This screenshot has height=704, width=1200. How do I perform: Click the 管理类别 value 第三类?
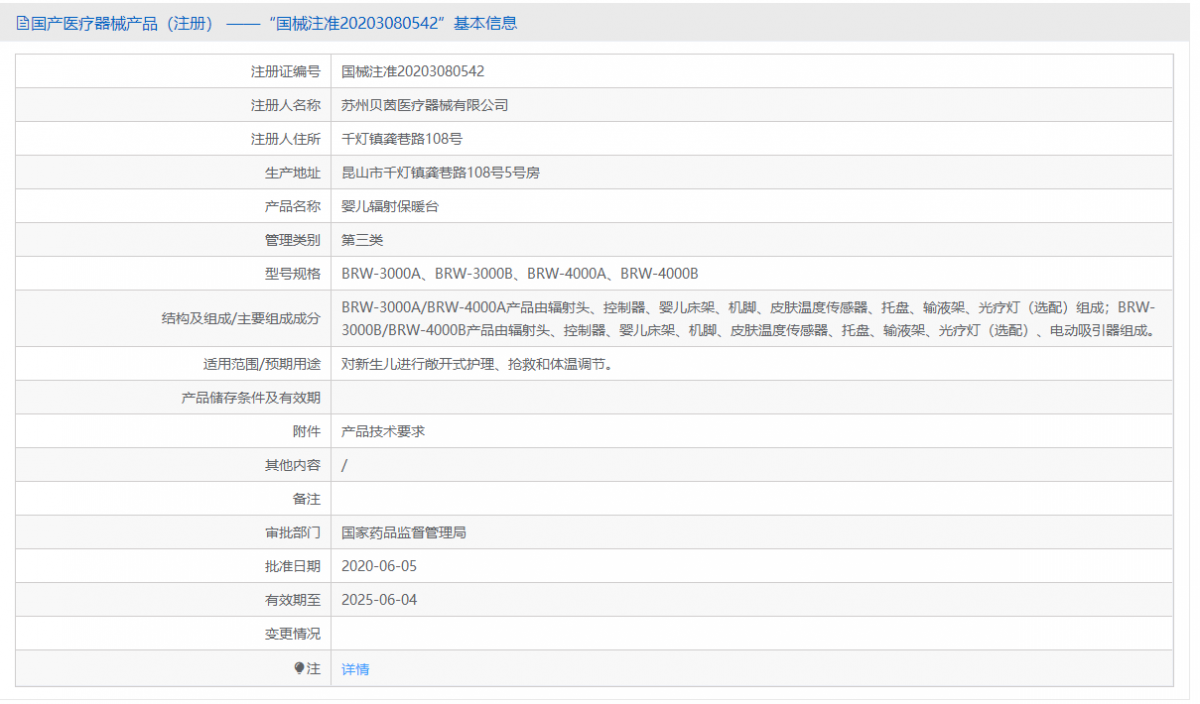click(362, 239)
